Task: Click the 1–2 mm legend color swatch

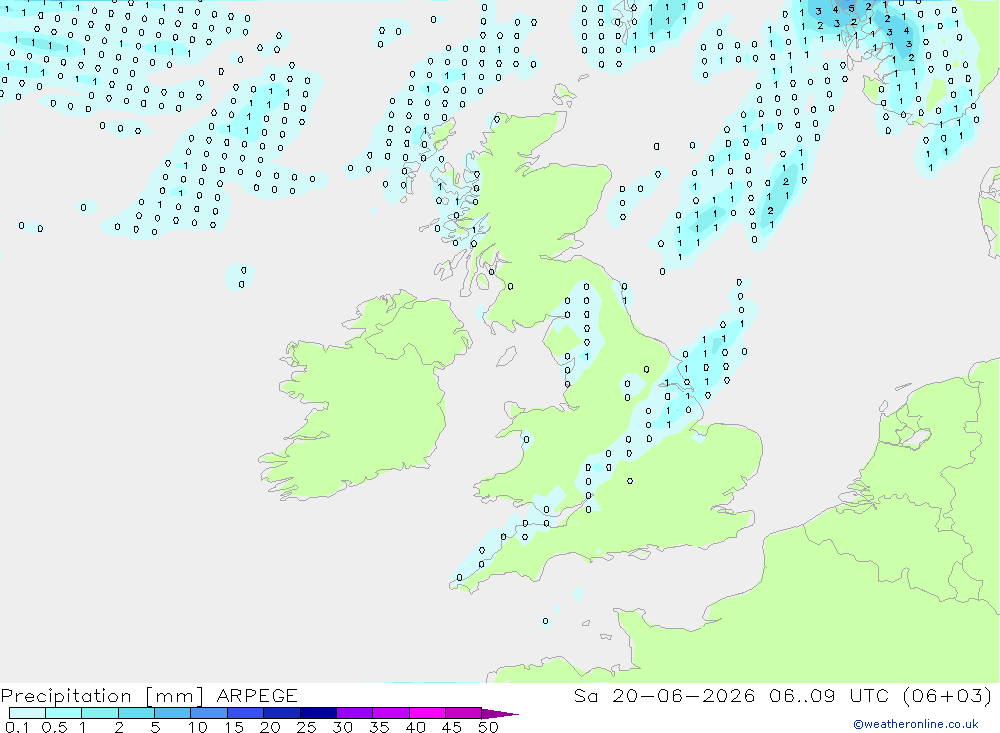Action: [x=100, y=713]
